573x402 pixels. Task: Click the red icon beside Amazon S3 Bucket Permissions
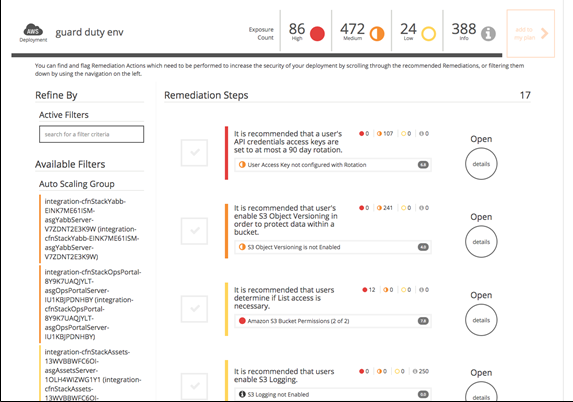242,321
